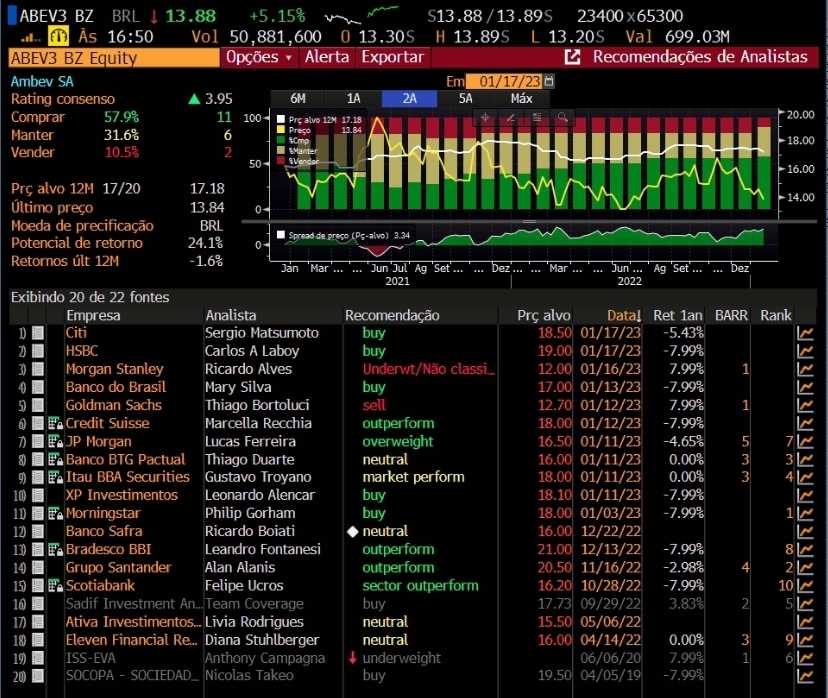The width and height of the screenshot is (828, 698).
Task: Tick the checkbox for ISS-EVA row
Action: [37, 658]
